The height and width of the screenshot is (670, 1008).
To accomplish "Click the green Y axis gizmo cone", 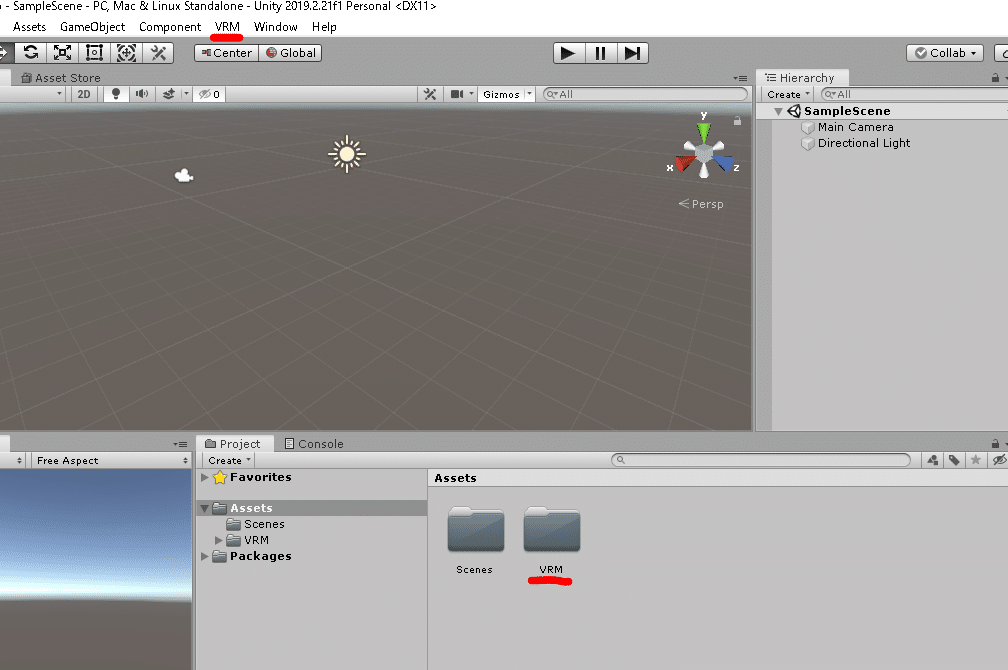I will pyautogui.click(x=704, y=131).
